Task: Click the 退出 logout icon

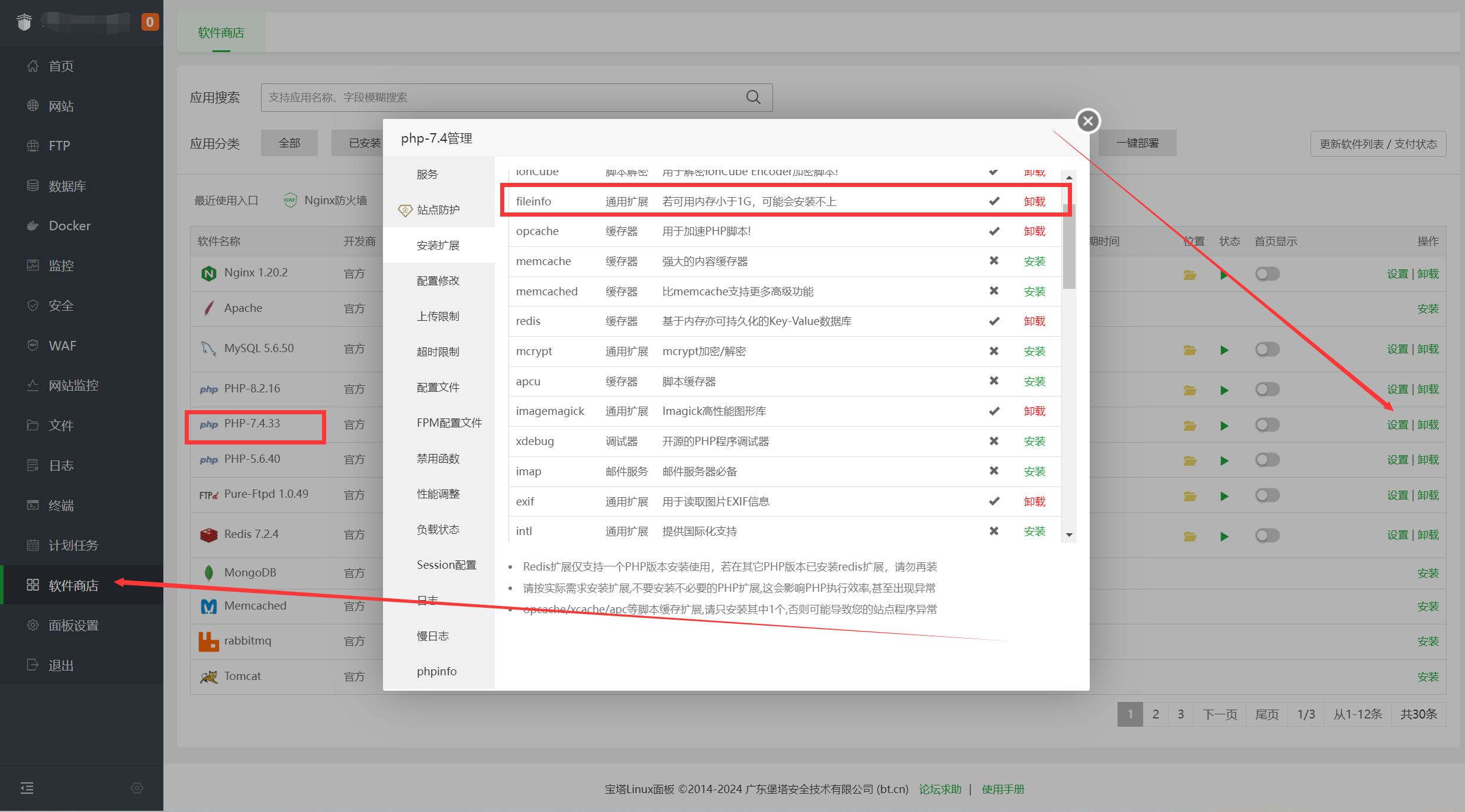Action: pos(33,665)
